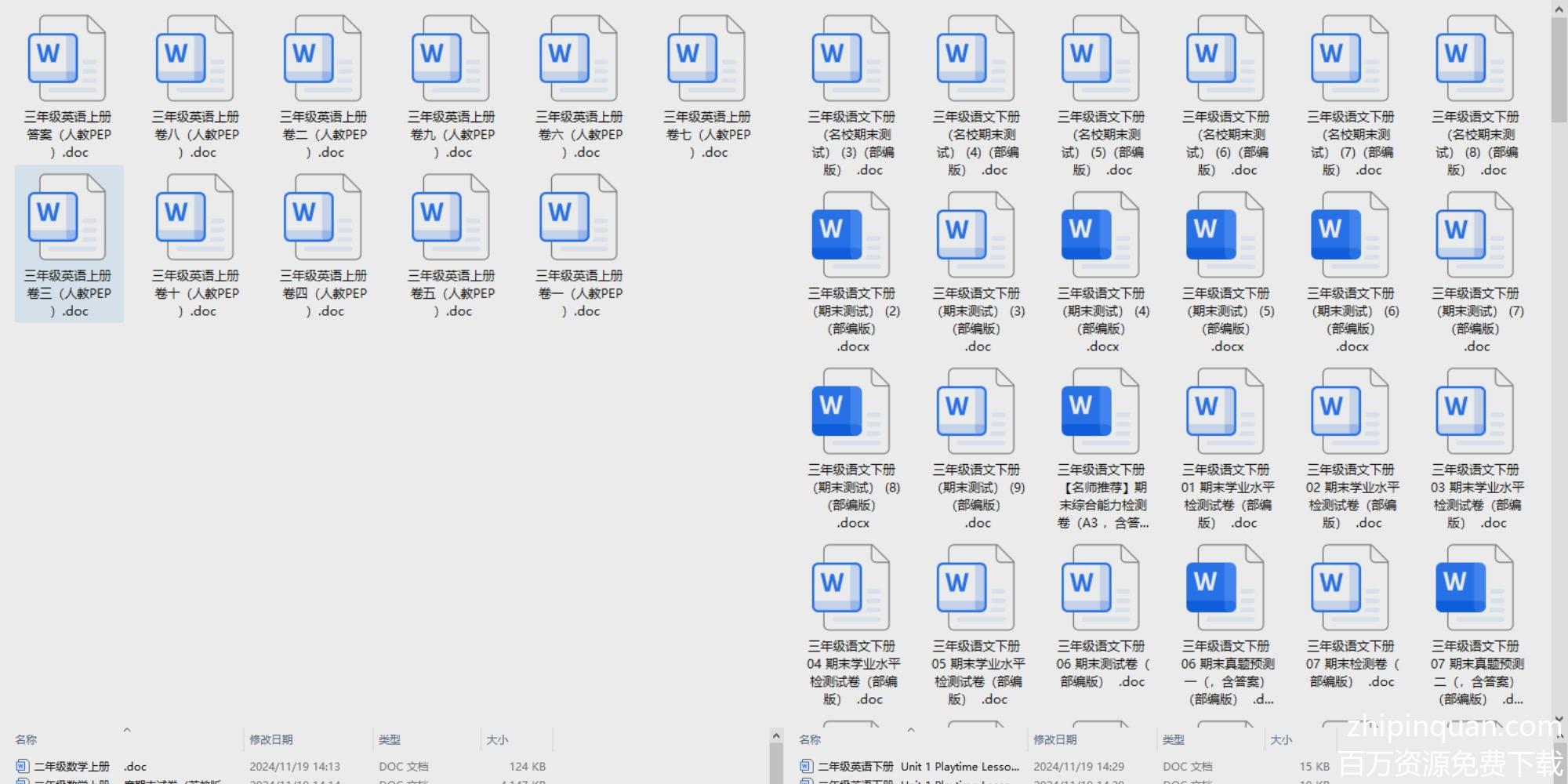Click the right pane vertical scrollbar thumb
Viewport: 1568px width, 784px height.
1559,71
